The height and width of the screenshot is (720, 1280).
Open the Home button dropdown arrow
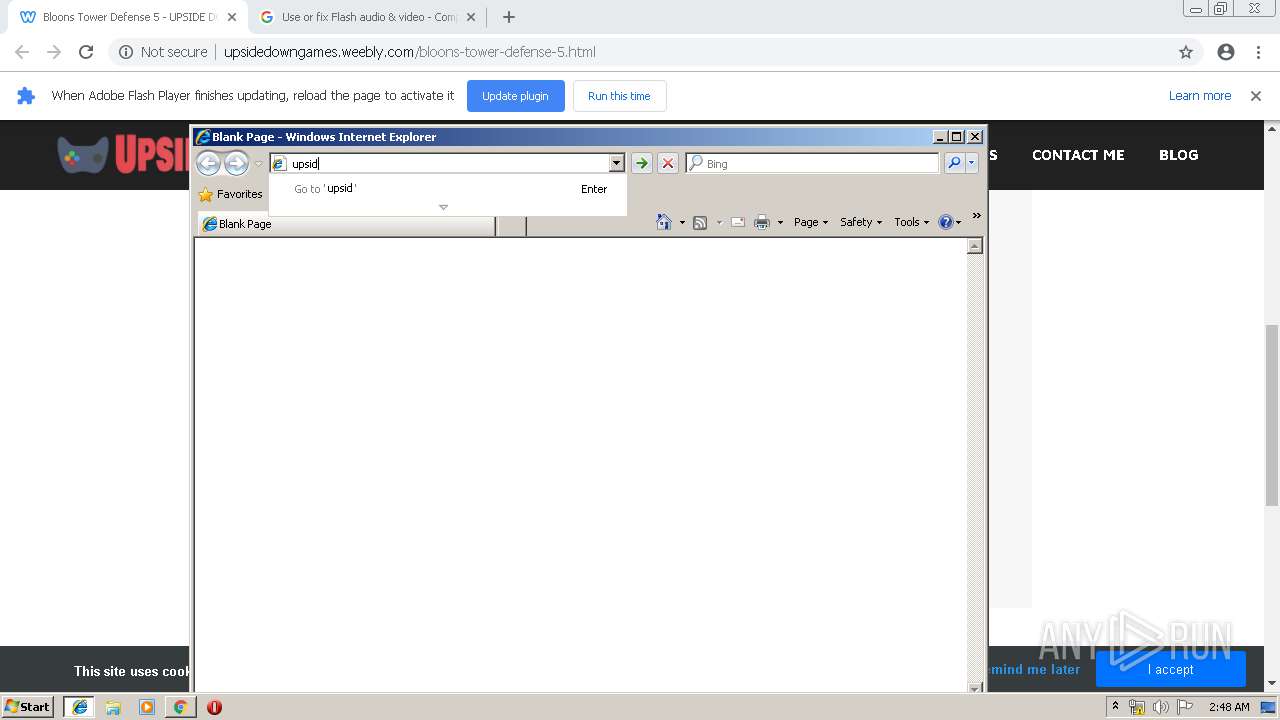[x=682, y=222]
